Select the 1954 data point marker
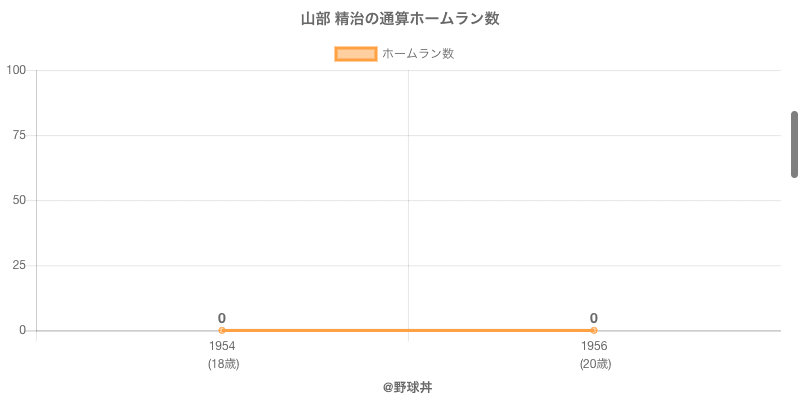The width and height of the screenshot is (800, 400). [222, 330]
